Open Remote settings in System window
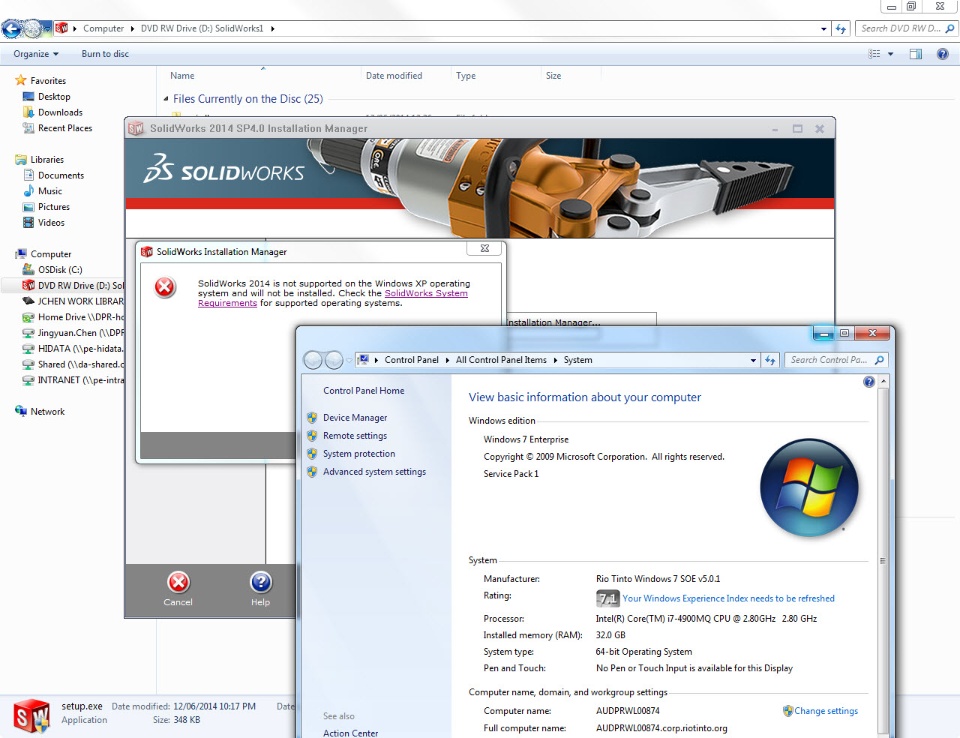The width and height of the screenshot is (960, 738). click(x=355, y=435)
